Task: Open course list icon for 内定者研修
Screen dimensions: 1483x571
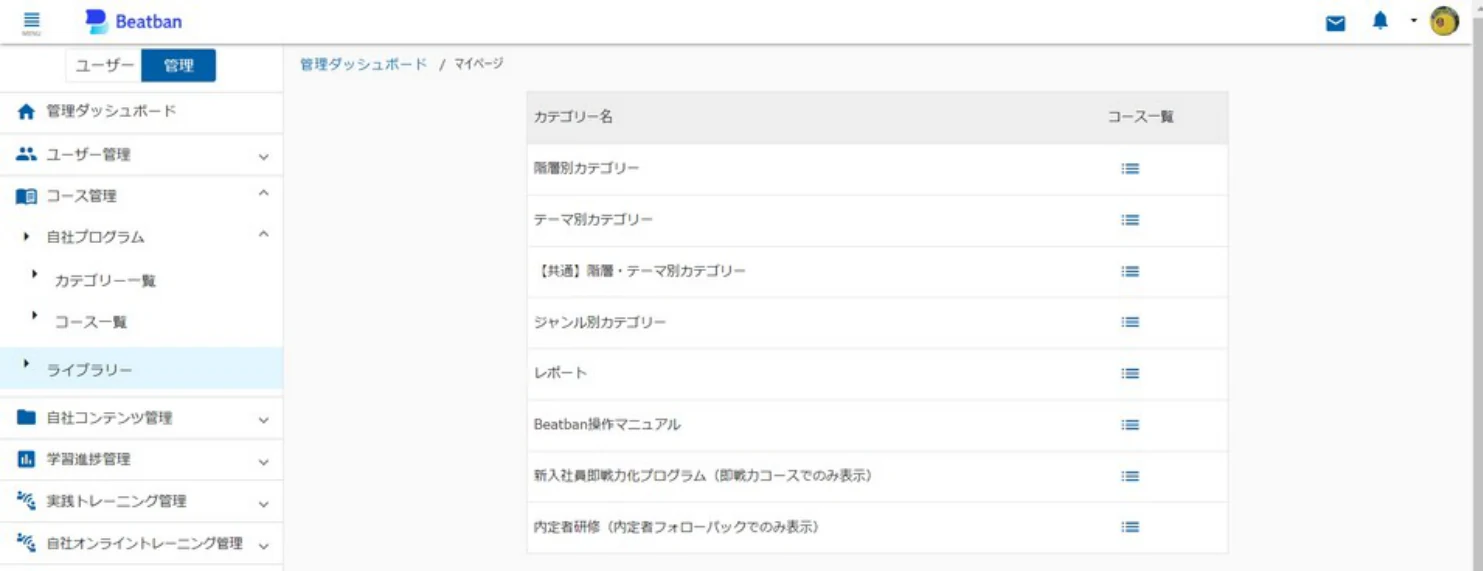Action: coord(1130,527)
